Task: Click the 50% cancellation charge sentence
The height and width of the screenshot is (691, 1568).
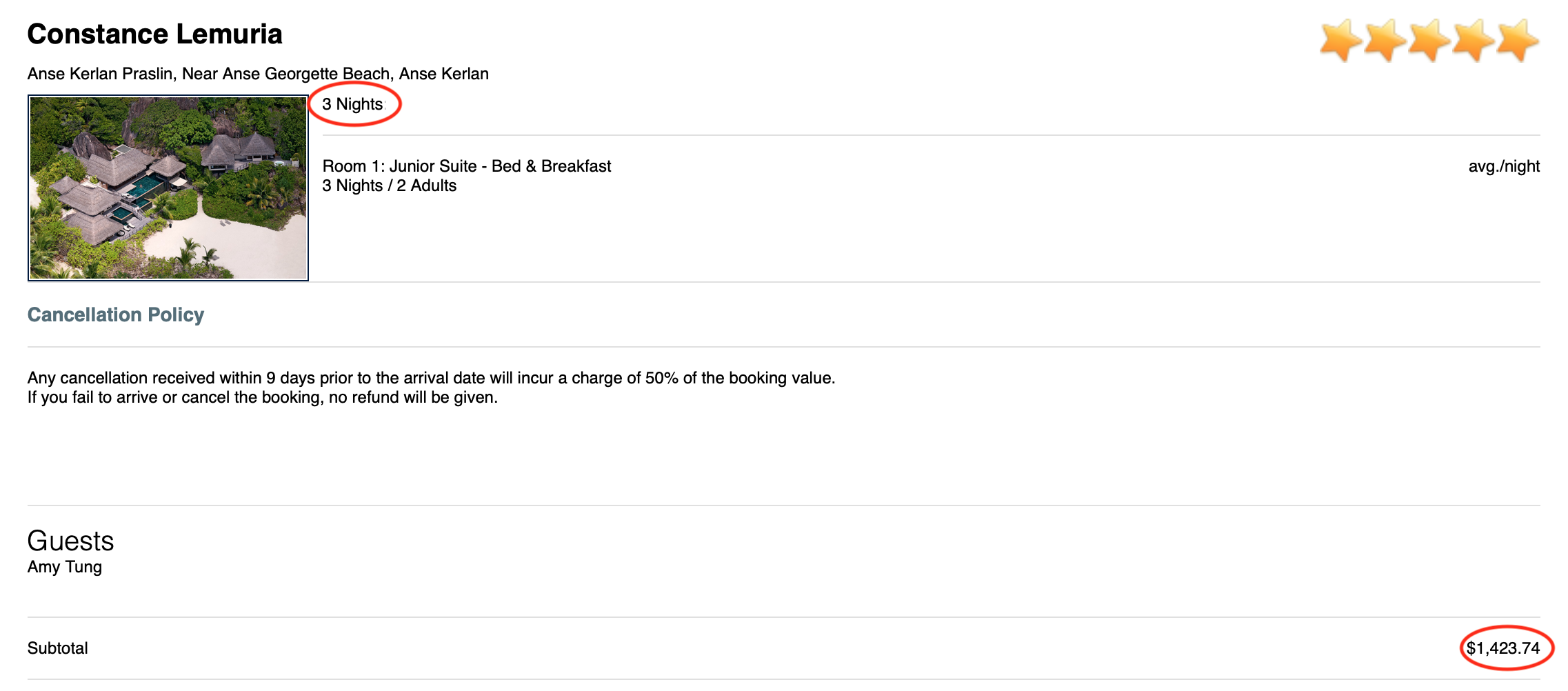Action: 431,378
